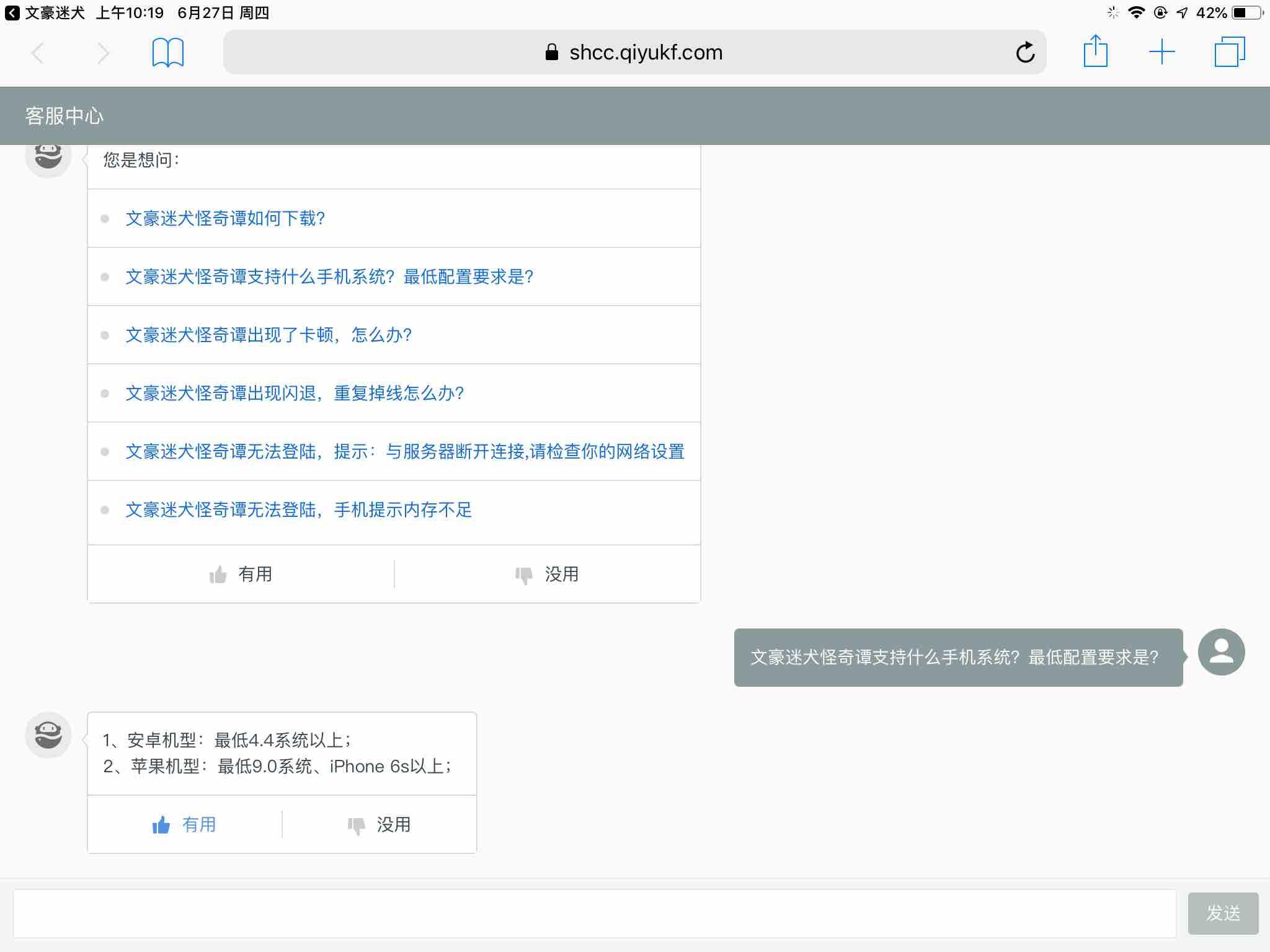Screen dimensions: 1270x952
Task: Mark the question list as 有用
Action: 241,574
